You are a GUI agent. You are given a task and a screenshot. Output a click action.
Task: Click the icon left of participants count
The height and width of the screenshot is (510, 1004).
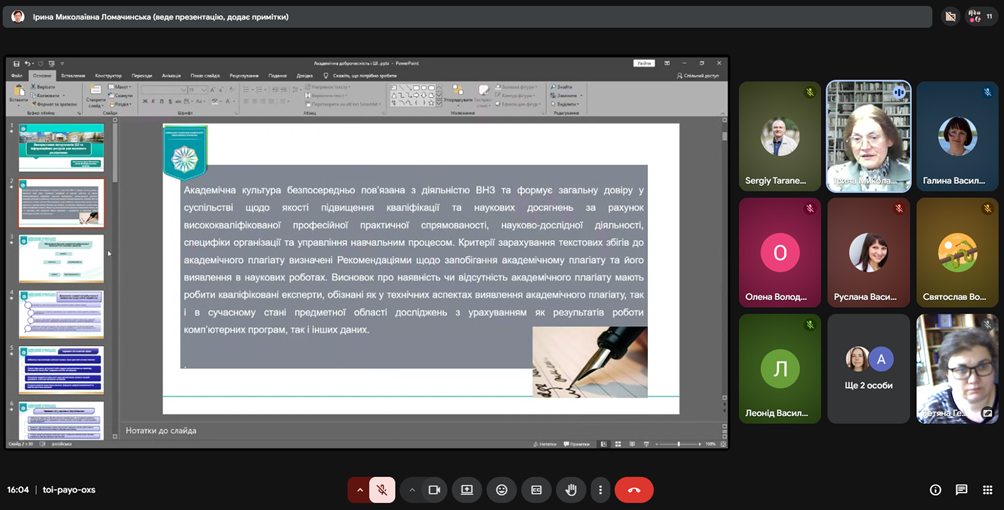pyautogui.click(x=950, y=16)
